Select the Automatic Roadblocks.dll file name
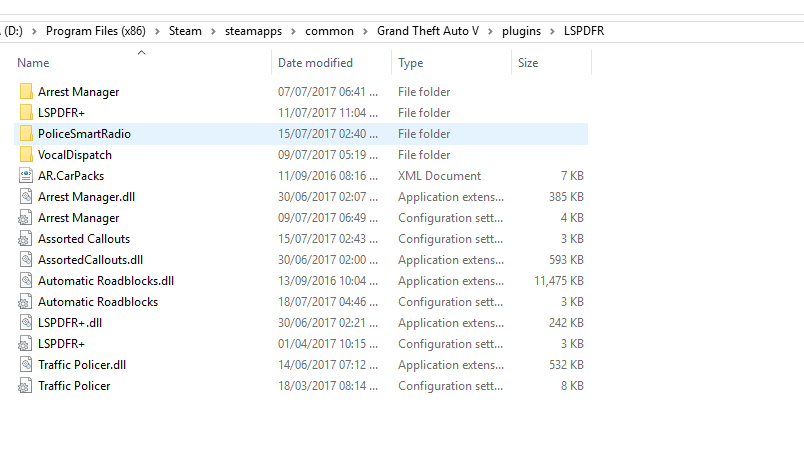804x454 pixels. click(106, 281)
